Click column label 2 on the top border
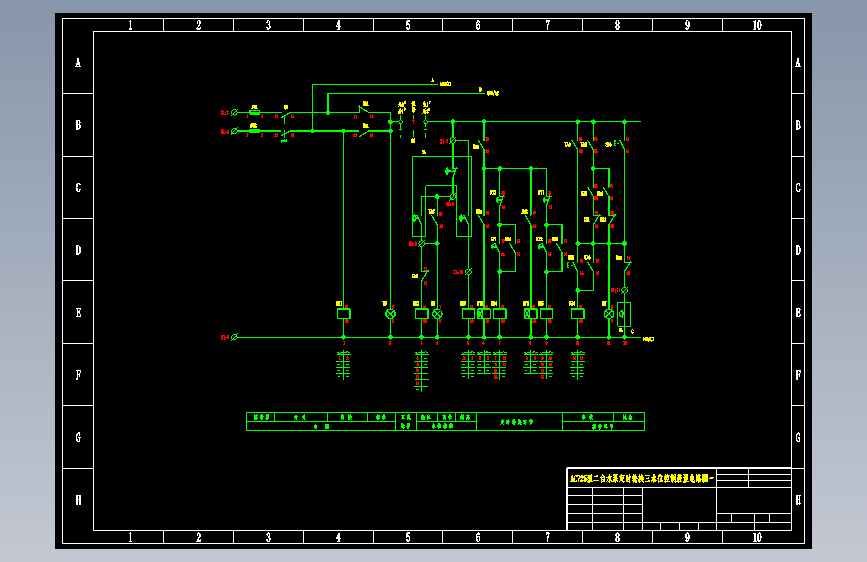The image size is (867, 562). (199, 25)
